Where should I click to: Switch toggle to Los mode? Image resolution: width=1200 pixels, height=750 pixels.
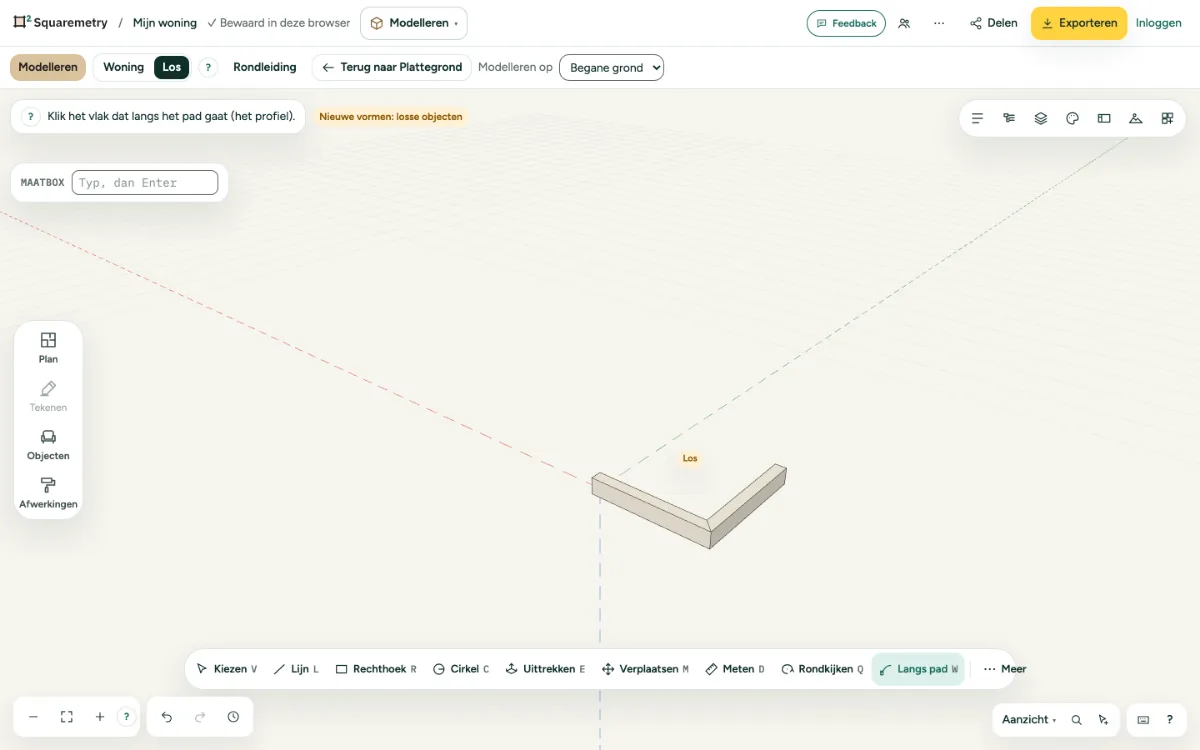pyautogui.click(x=172, y=67)
